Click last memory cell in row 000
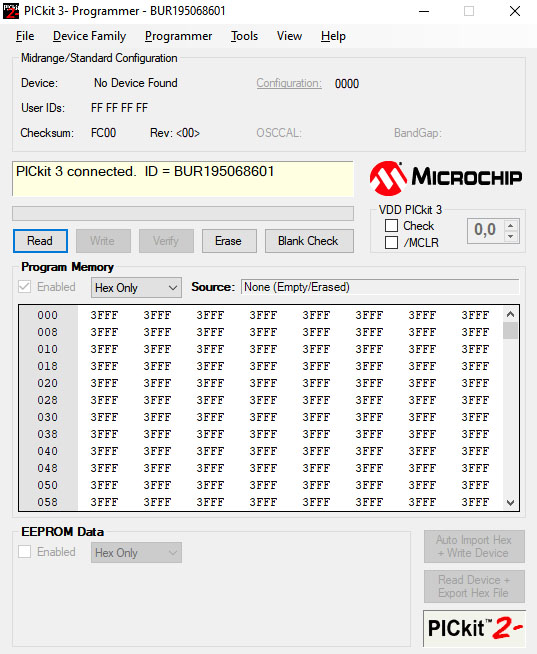This screenshot has width=537, height=654. coord(475,315)
